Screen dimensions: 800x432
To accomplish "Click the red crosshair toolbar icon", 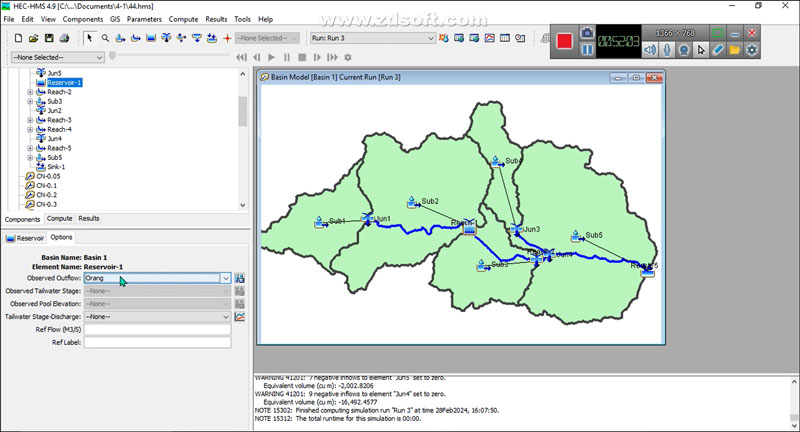I will [x=227, y=38].
